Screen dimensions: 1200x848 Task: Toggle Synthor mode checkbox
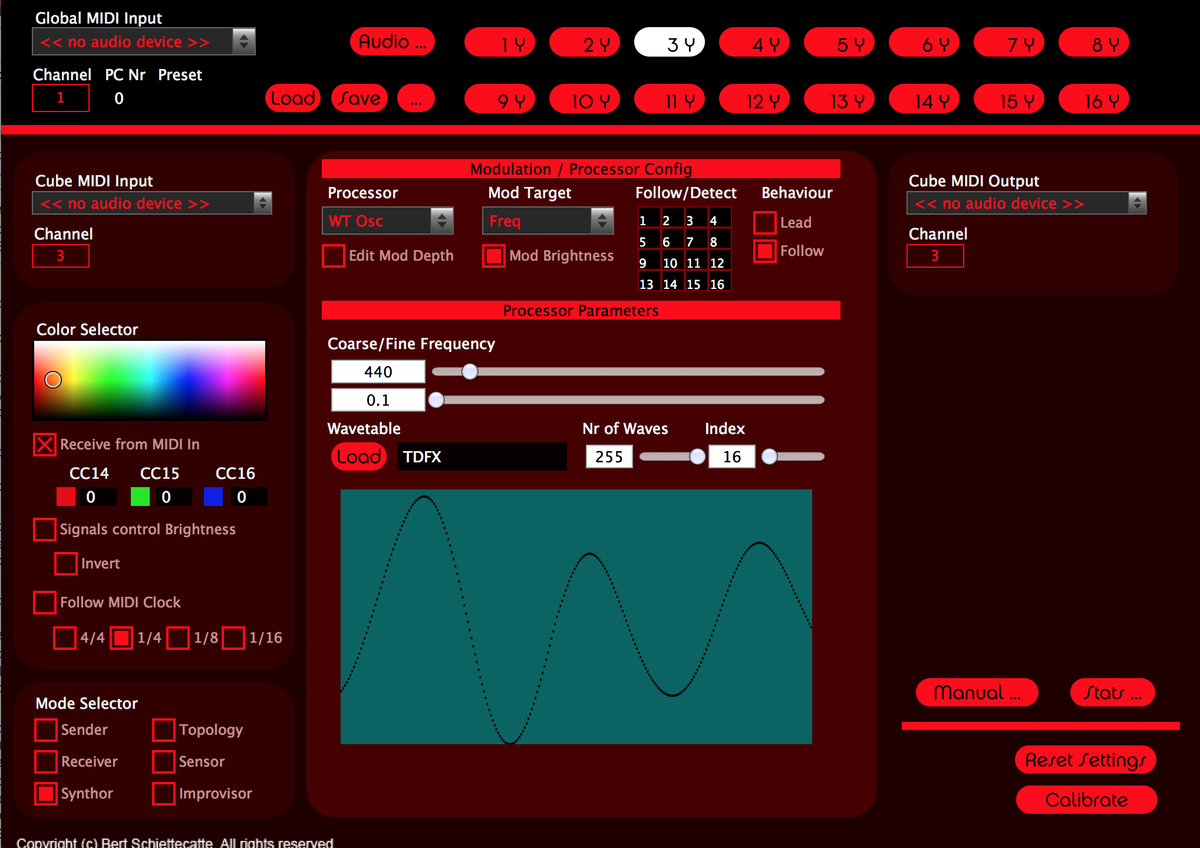click(x=46, y=793)
